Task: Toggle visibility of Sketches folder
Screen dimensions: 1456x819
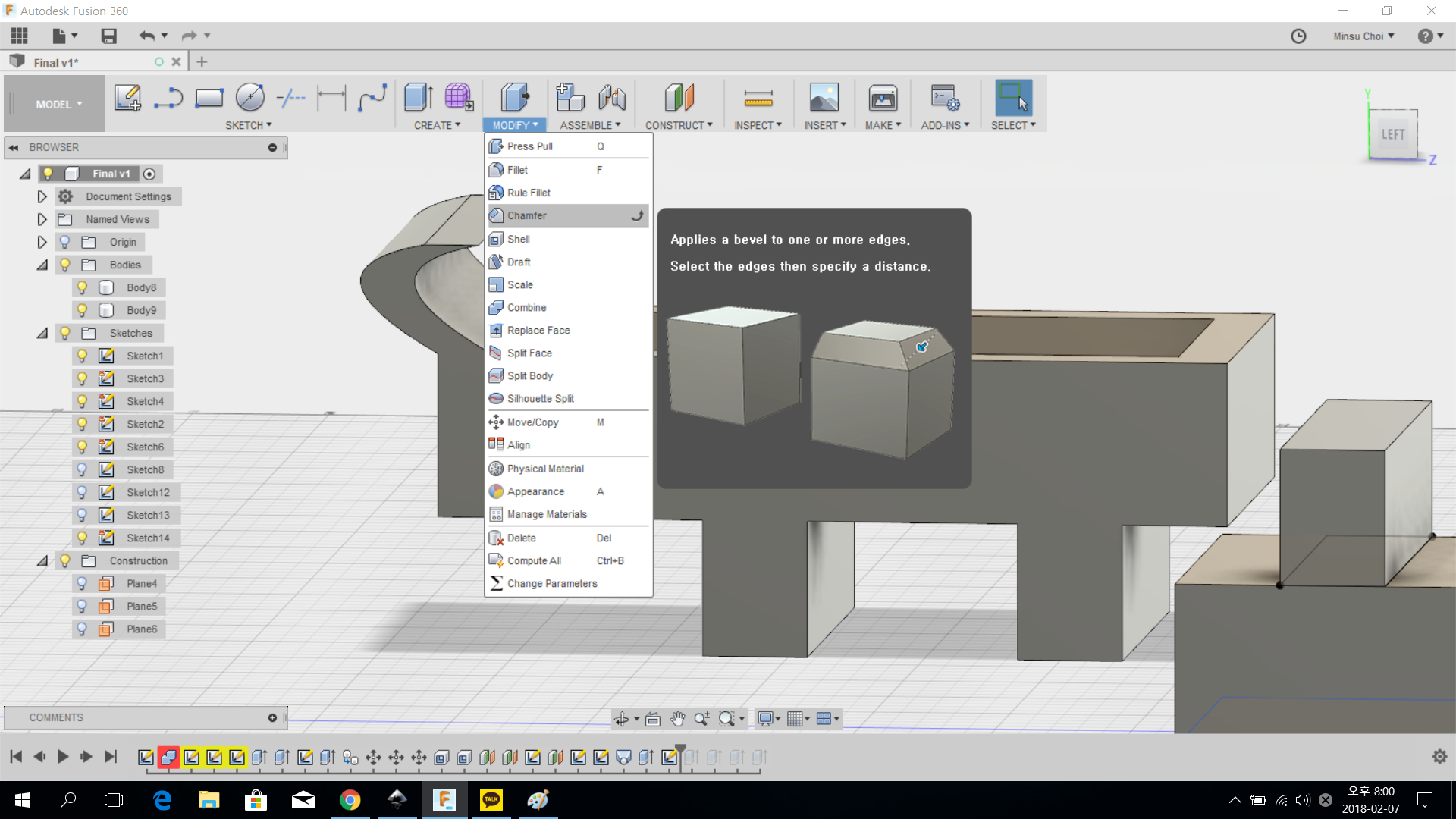Action: [65, 333]
